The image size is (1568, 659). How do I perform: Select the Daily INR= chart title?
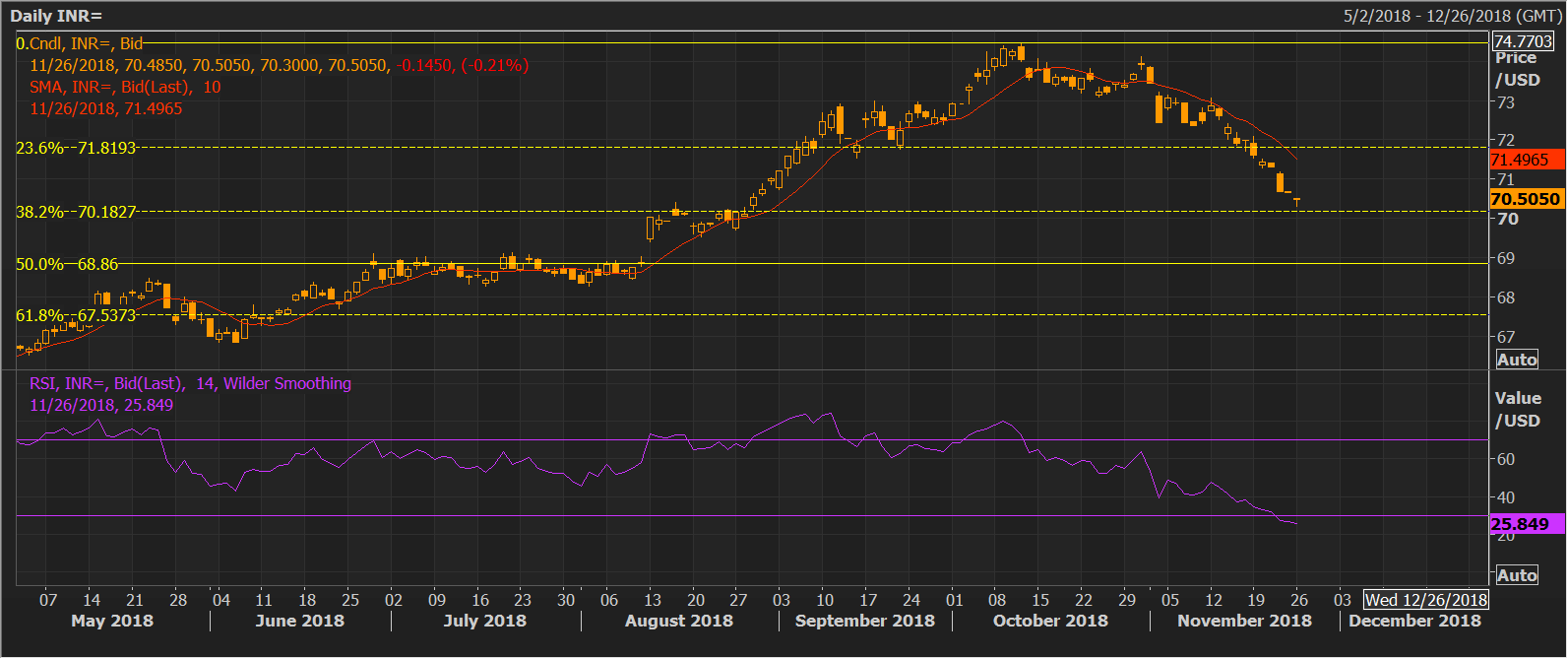(x=56, y=16)
